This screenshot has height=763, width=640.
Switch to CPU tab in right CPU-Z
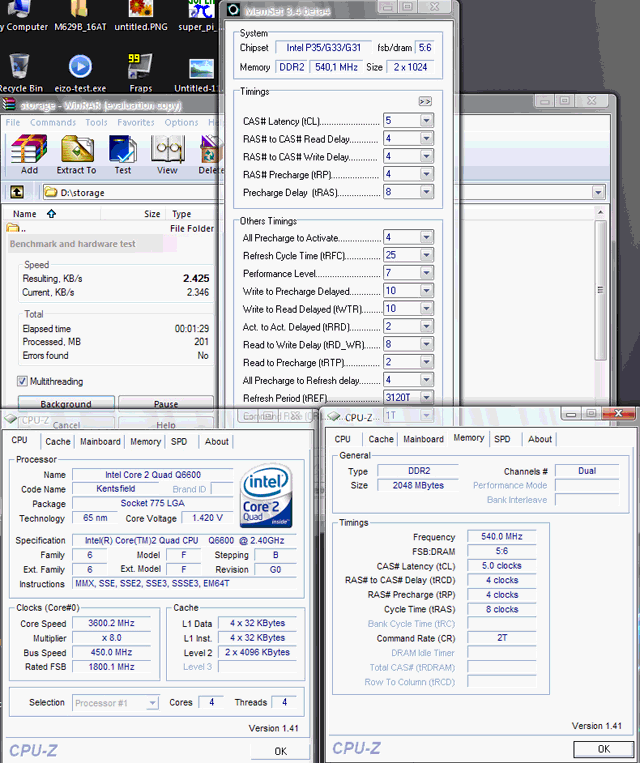(x=342, y=439)
